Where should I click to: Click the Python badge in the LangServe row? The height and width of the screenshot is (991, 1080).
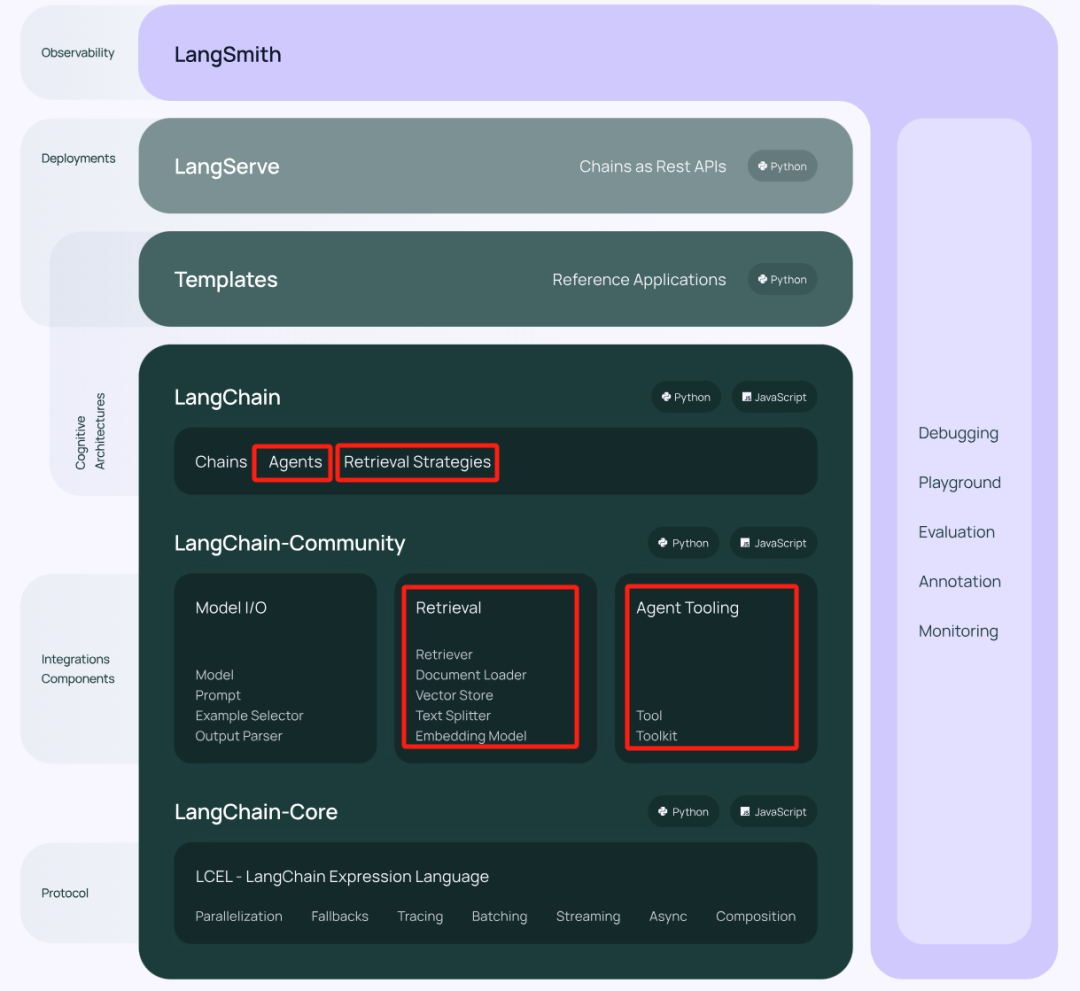(782, 166)
